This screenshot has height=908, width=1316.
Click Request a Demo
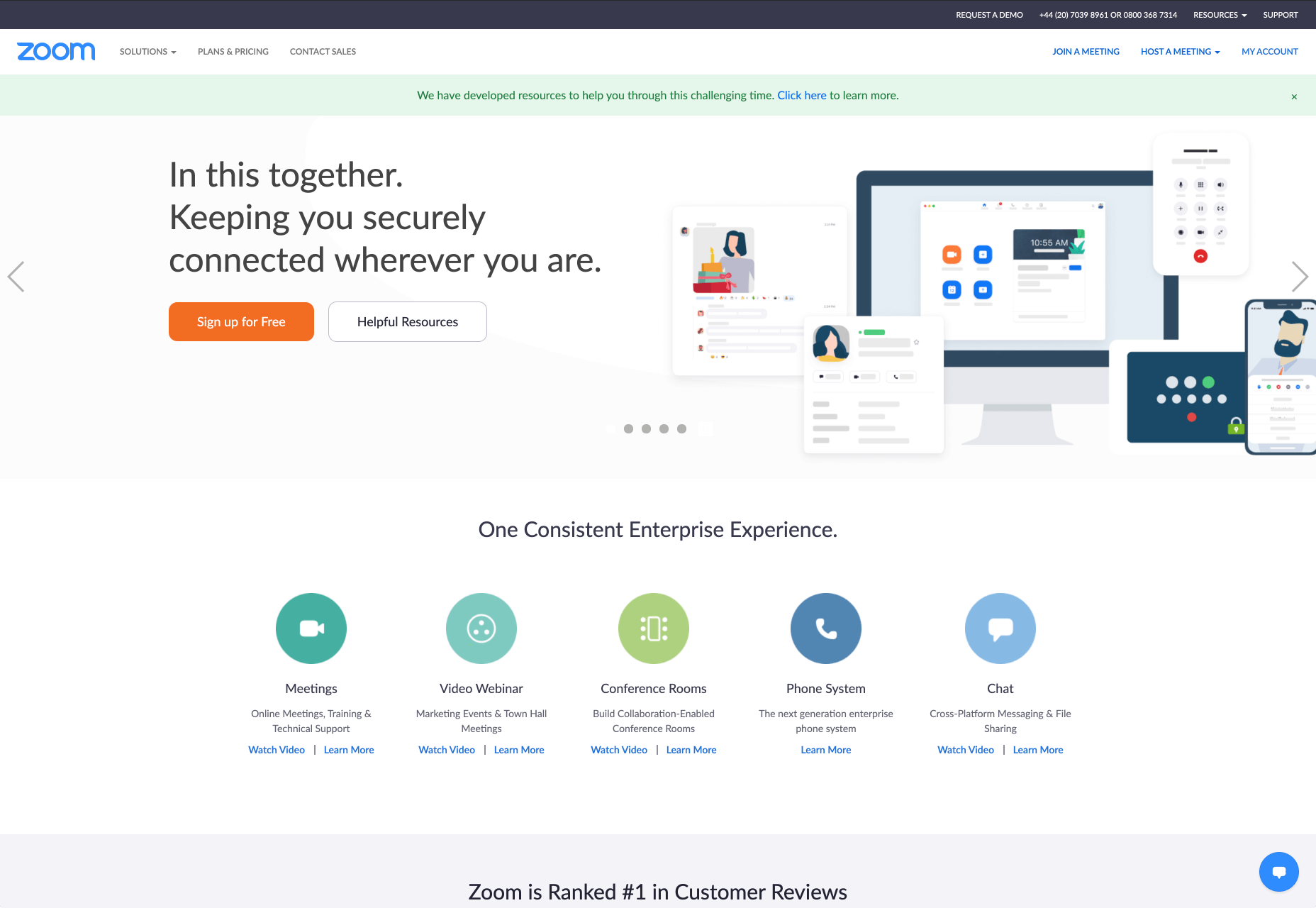click(989, 15)
